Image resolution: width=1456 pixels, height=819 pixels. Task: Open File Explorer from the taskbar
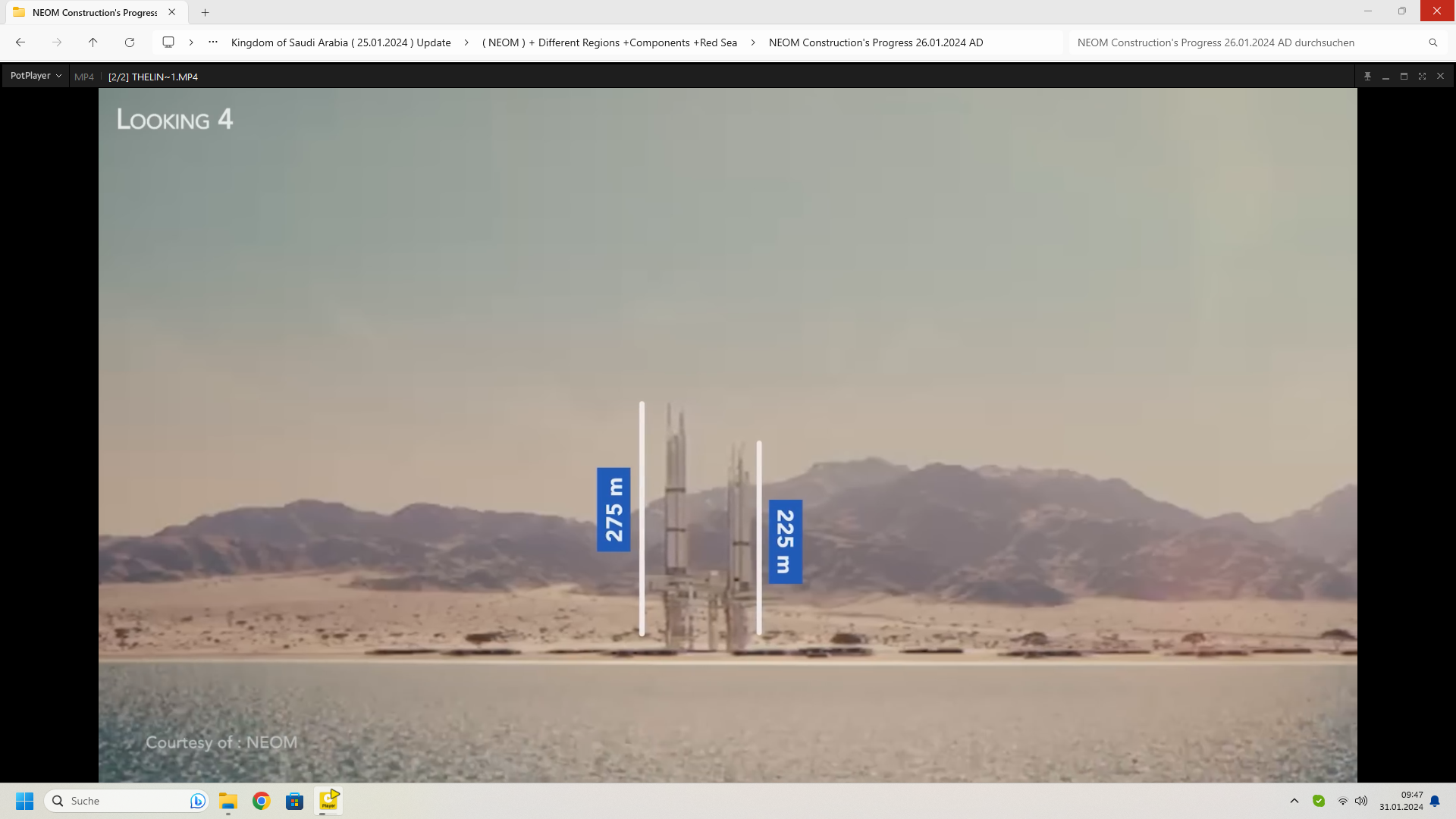[x=228, y=801]
